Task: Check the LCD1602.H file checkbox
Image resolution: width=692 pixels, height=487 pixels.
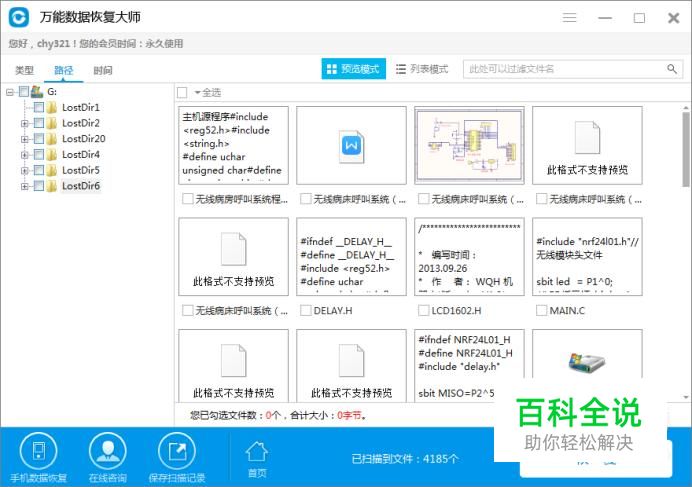Action: coord(423,310)
